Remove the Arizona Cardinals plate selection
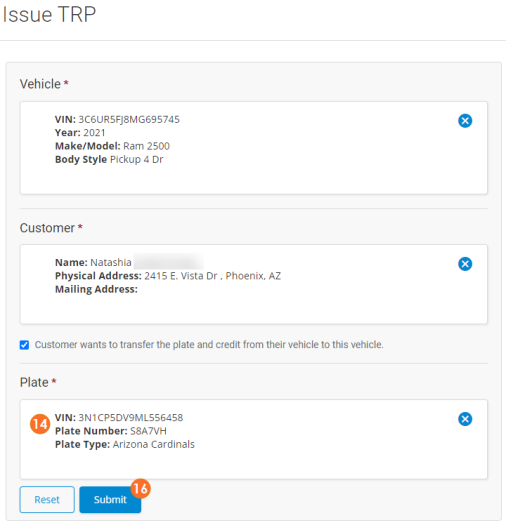Screen dimensions: 506x525 (x=465, y=419)
